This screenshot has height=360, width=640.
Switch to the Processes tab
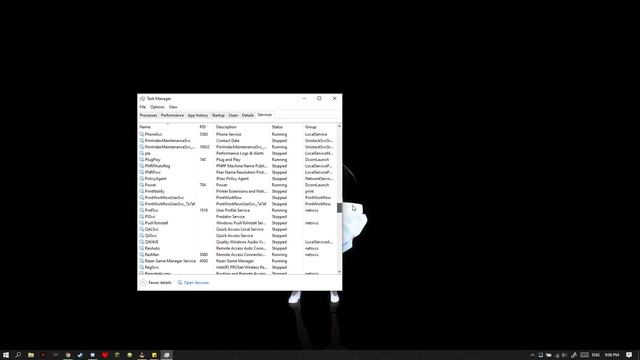click(x=148, y=116)
